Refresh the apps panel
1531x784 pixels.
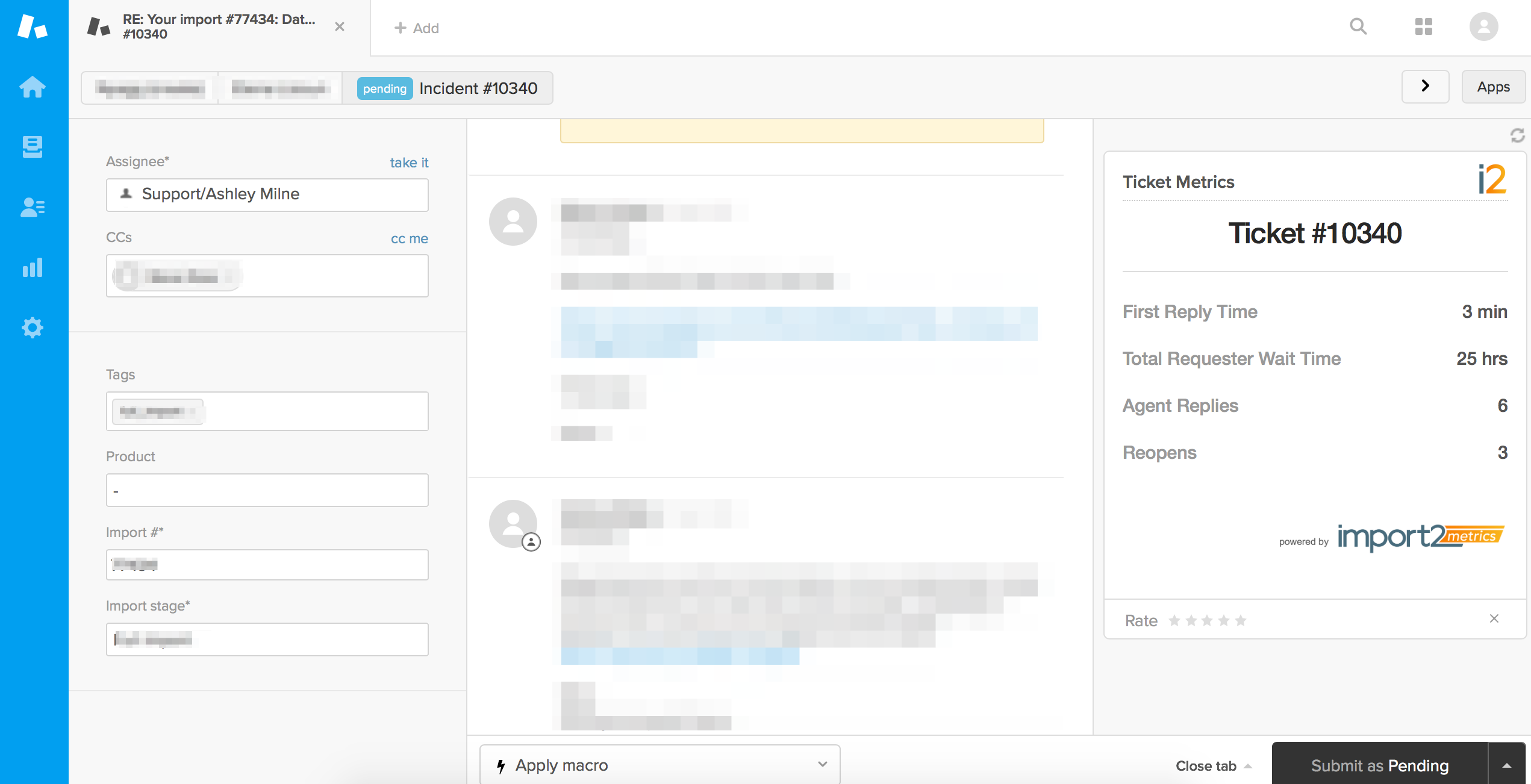[x=1518, y=137]
